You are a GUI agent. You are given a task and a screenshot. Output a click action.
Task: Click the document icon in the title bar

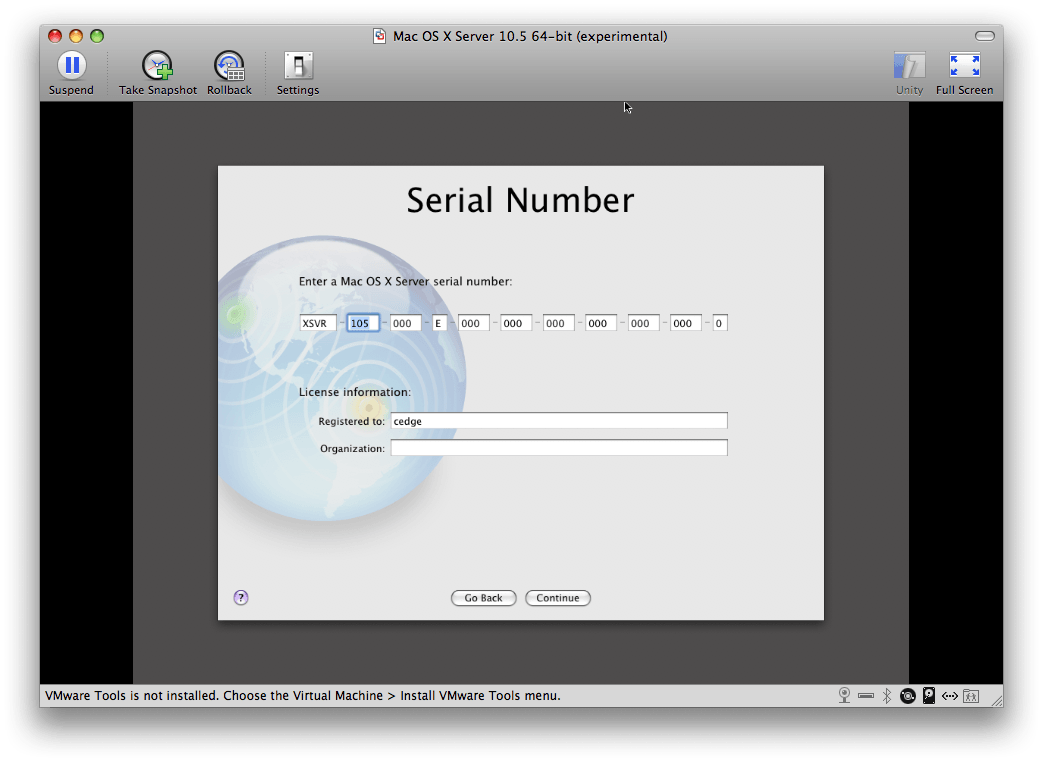click(x=379, y=36)
